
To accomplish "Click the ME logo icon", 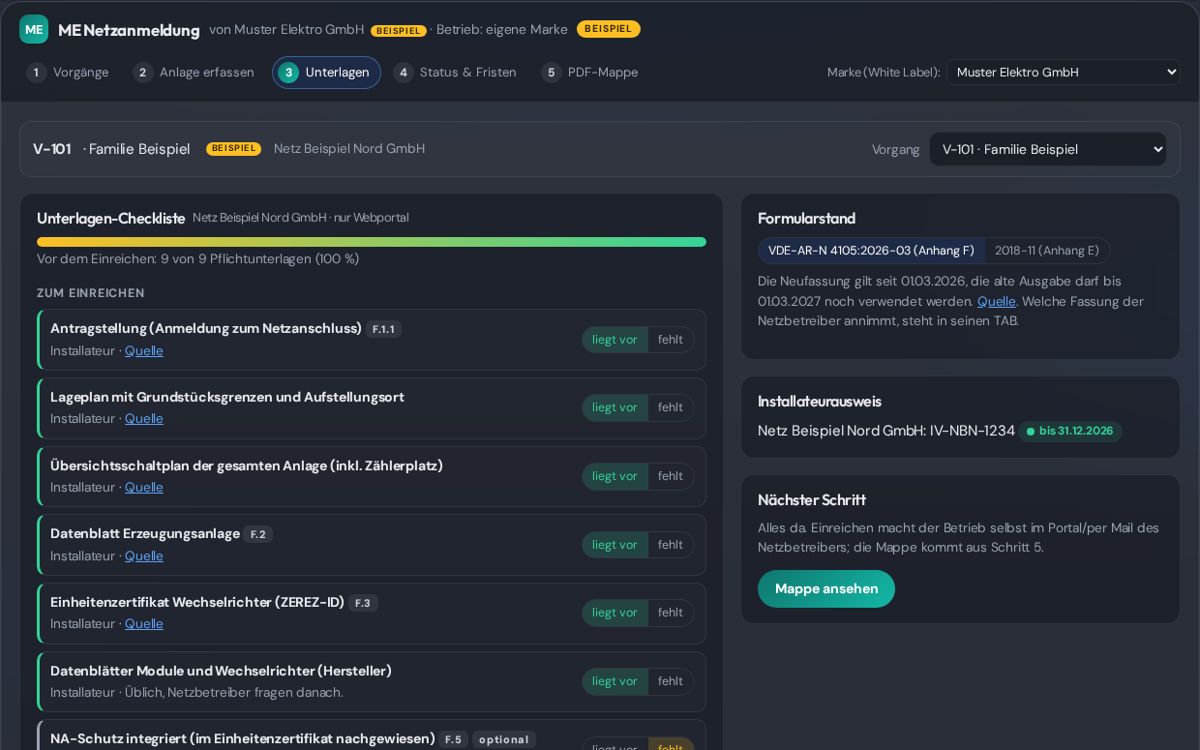I will 34,29.
